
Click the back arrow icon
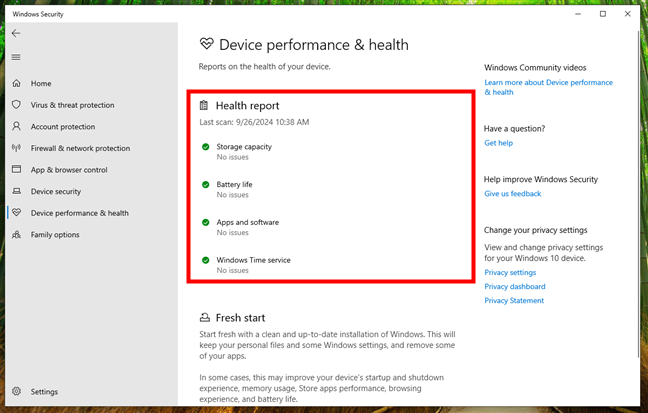[16, 33]
